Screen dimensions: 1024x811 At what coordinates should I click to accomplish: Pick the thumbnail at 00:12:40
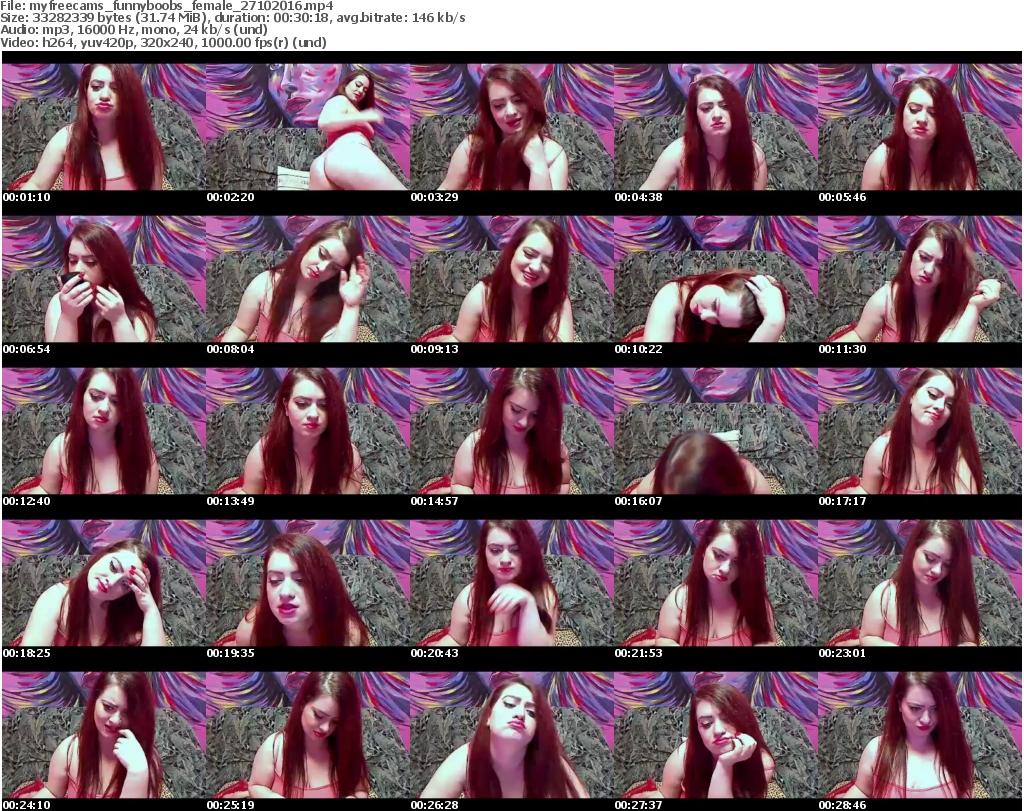point(103,431)
